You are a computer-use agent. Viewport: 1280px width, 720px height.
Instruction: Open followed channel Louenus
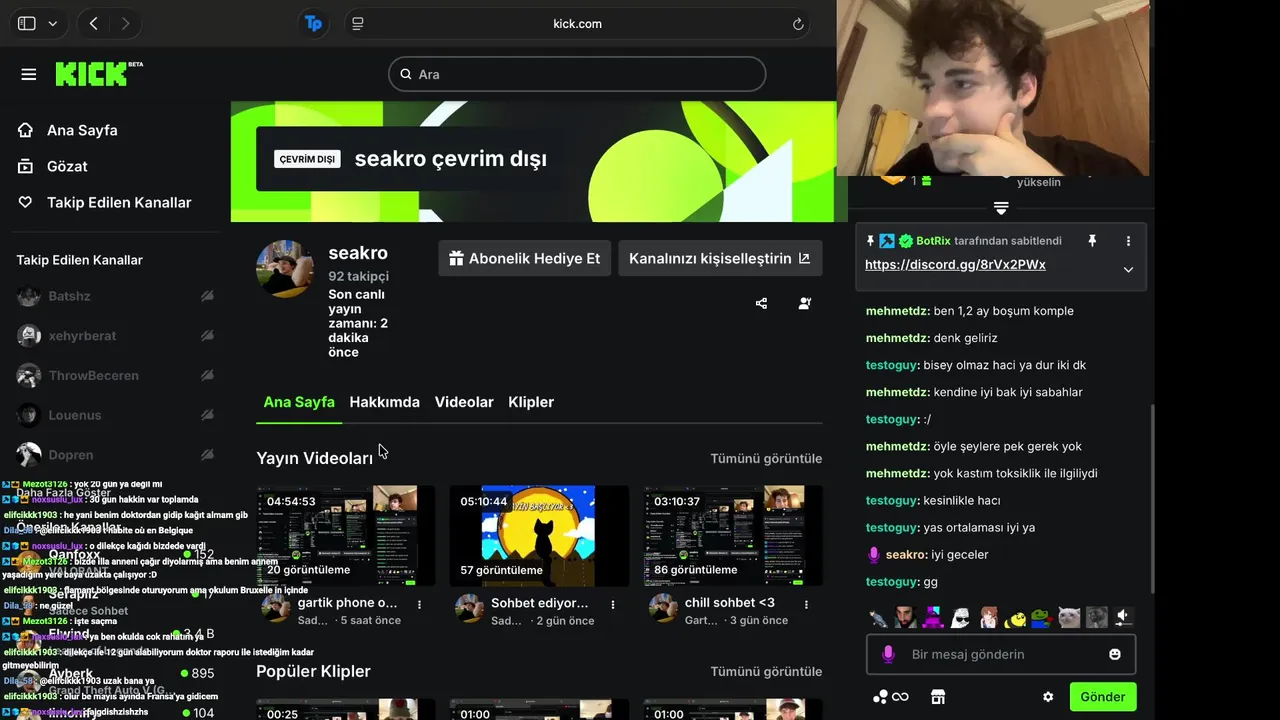coord(75,415)
